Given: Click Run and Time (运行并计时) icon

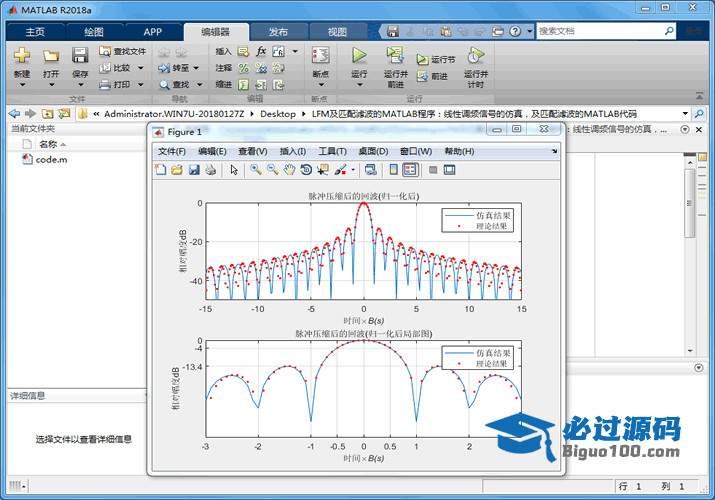Looking at the screenshot, I should pos(475,56).
